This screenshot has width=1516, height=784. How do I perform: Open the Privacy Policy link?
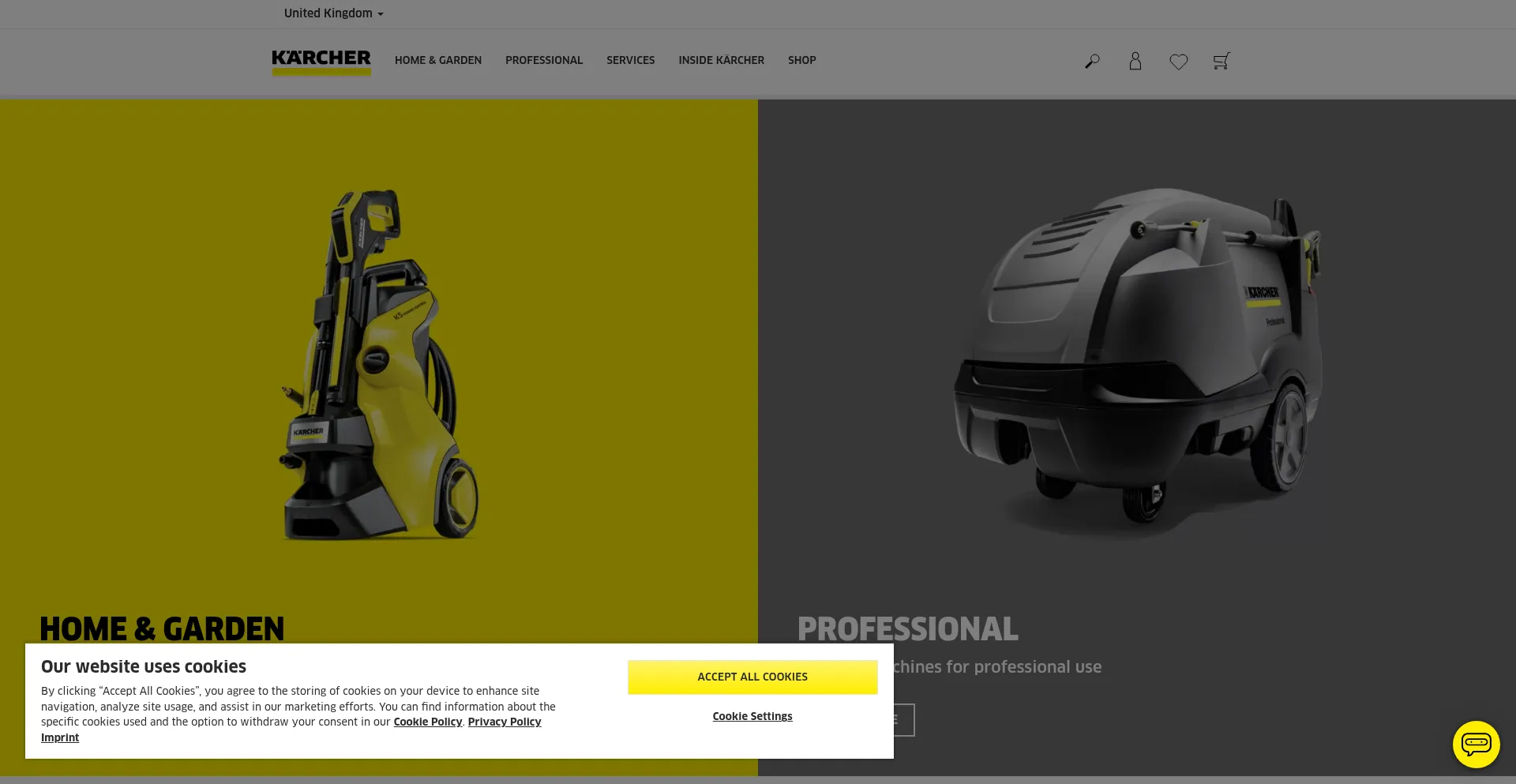pos(505,722)
